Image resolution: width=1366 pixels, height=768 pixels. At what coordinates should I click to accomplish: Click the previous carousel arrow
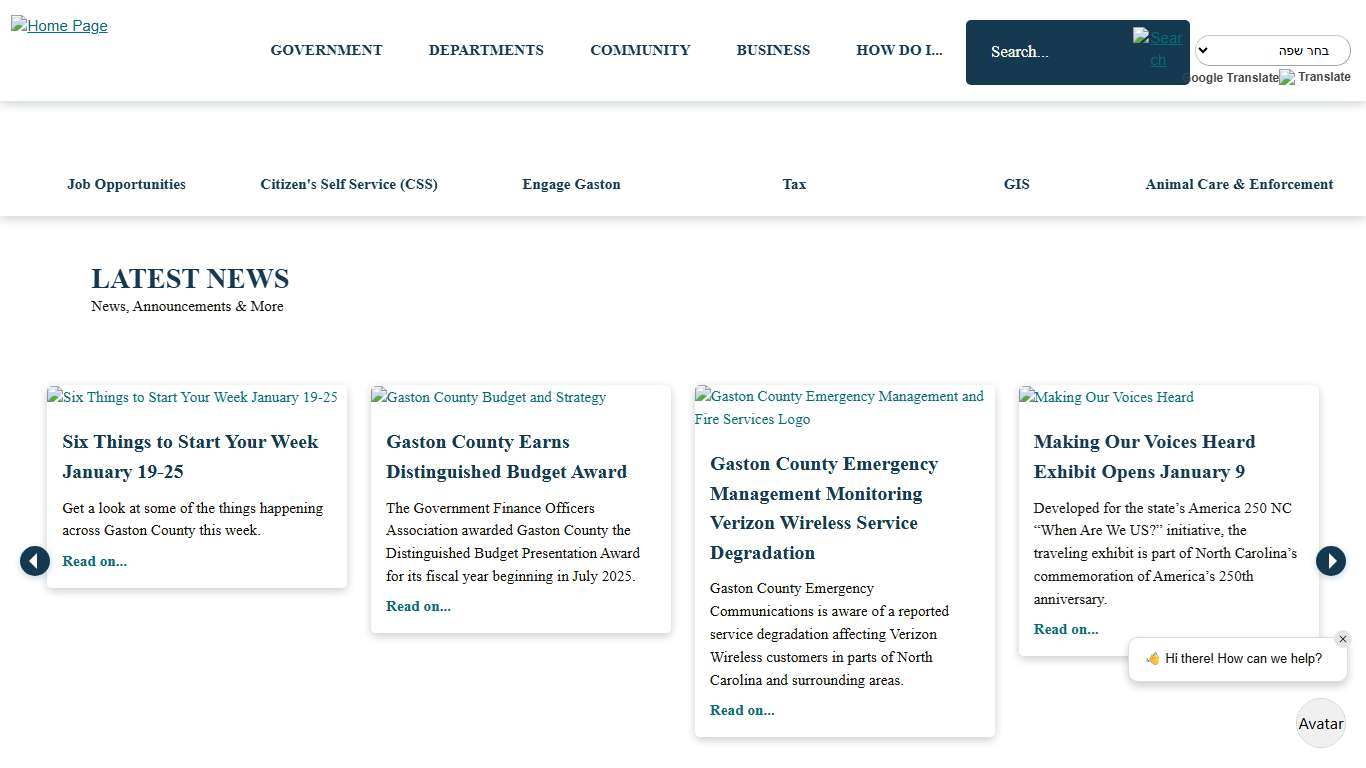pos(35,561)
